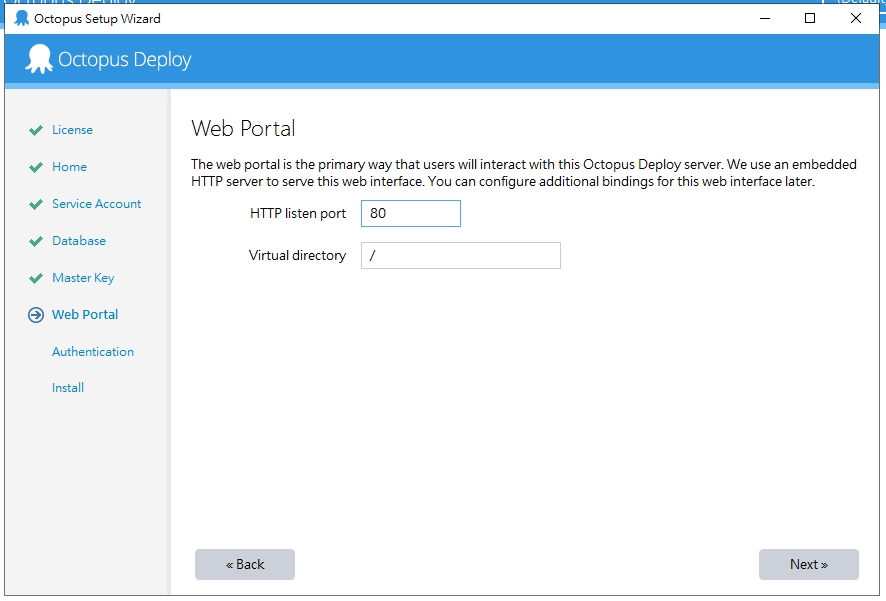The image size is (886, 601).
Task: Click the green checkmark beside Master Key
Action: point(36,278)
